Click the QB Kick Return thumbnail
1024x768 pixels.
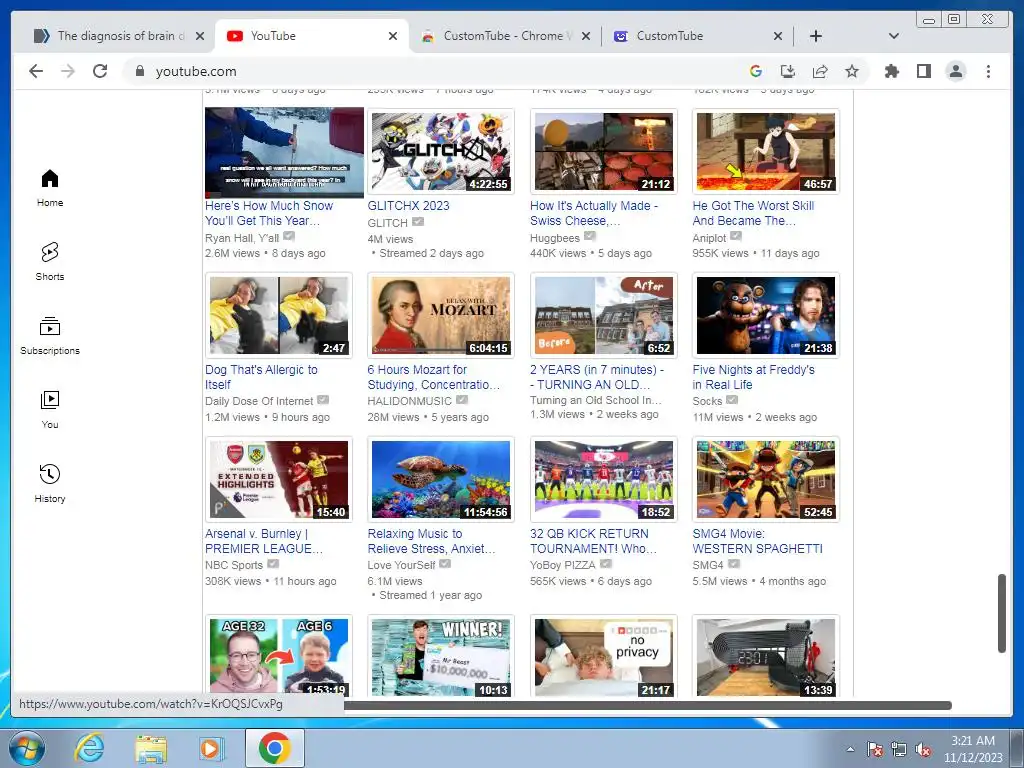pyautogui.click(x=603, y=479)
